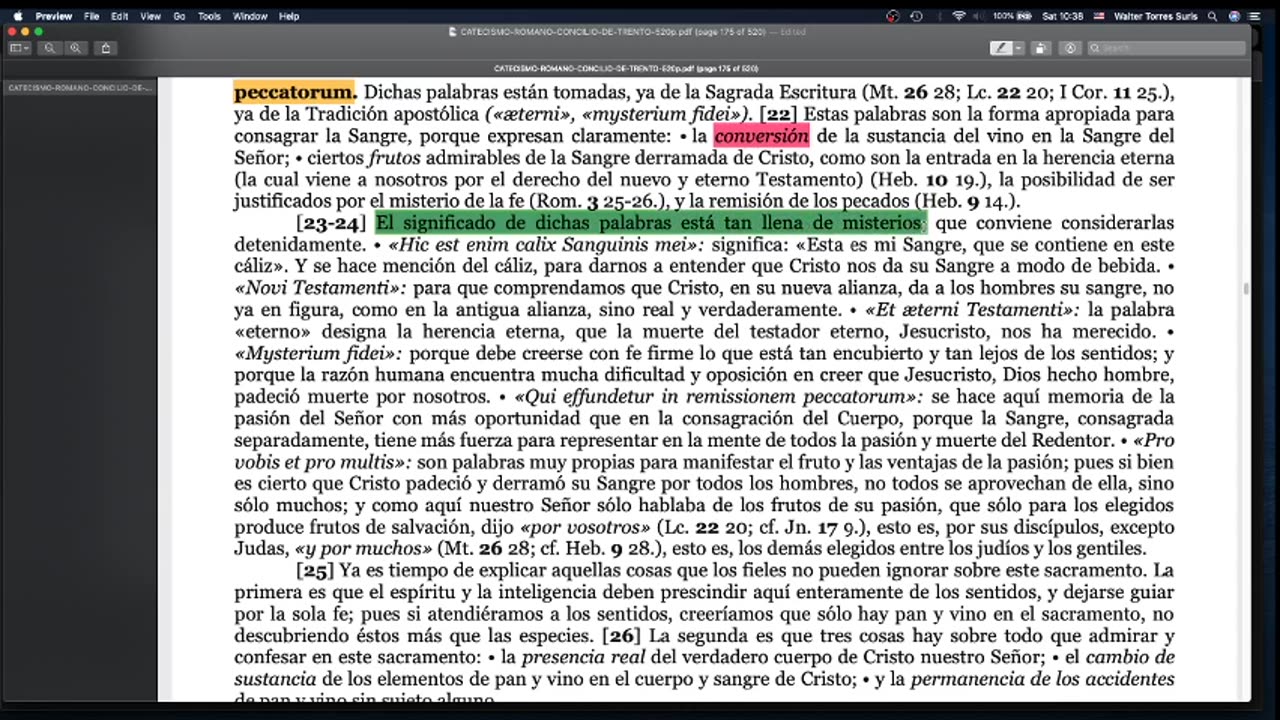Click the italic words presencia real

click(585, 658)
